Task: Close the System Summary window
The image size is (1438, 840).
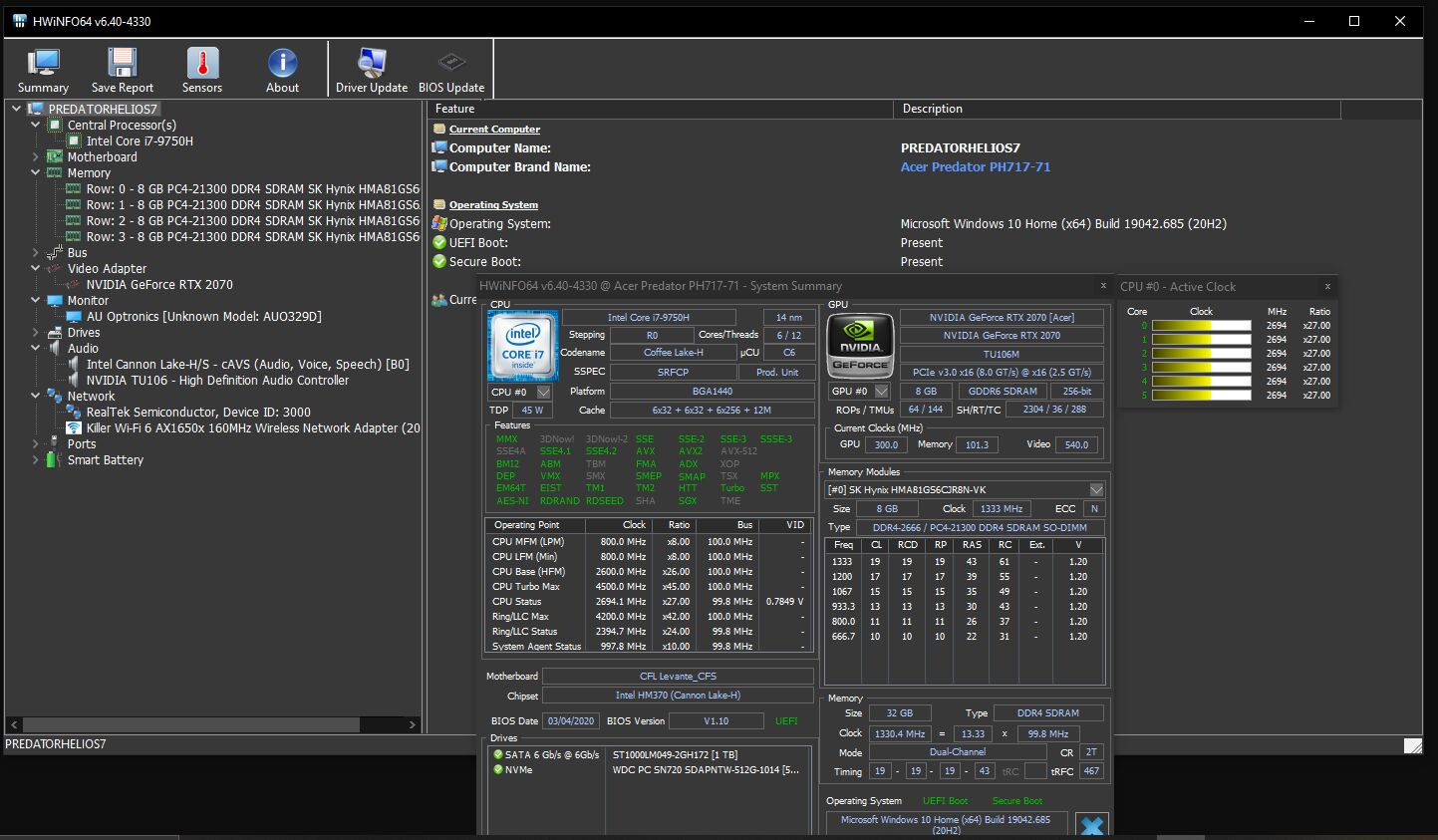Action: (1103, 285)
